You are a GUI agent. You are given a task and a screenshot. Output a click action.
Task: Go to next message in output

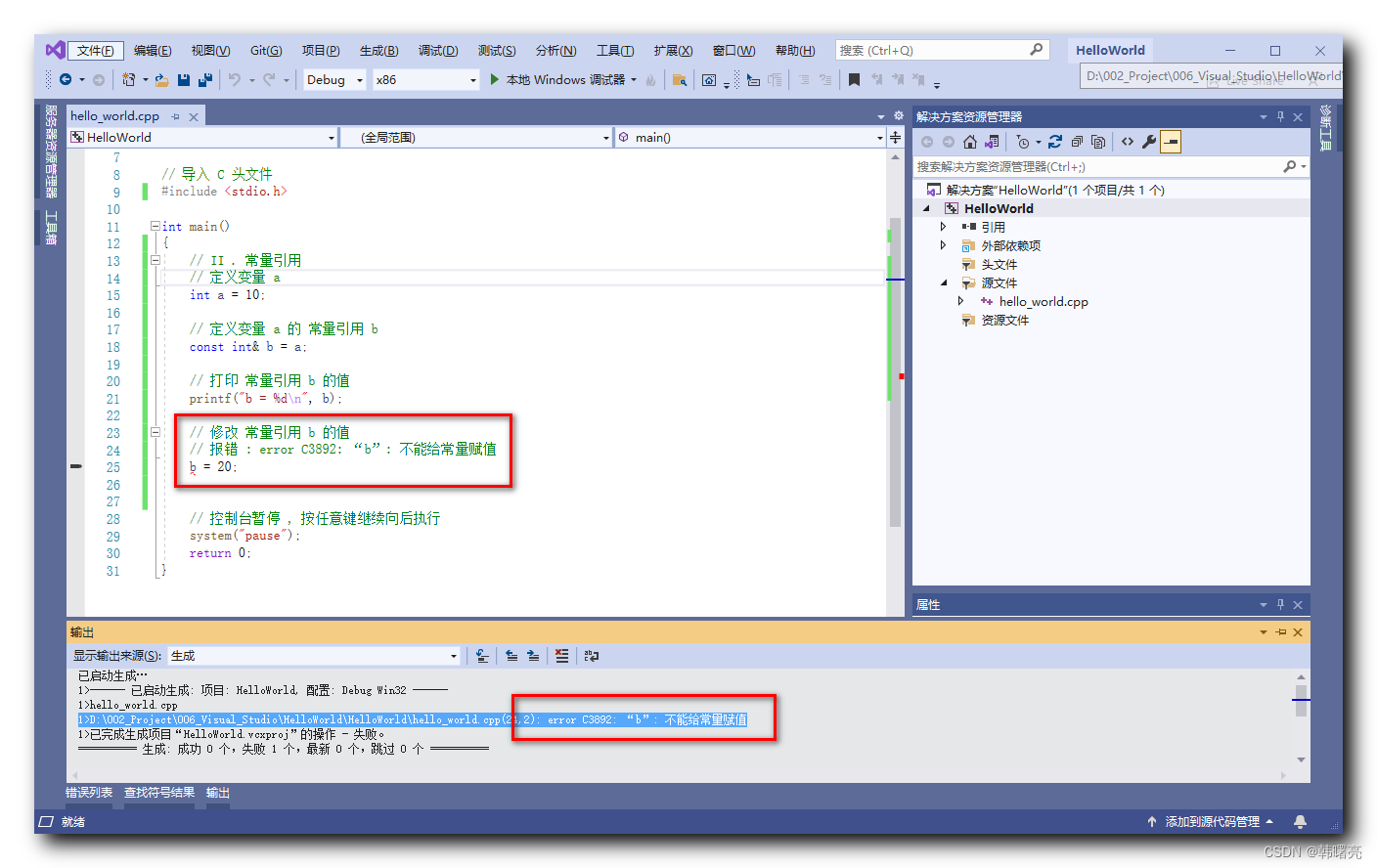click(533, 656)
